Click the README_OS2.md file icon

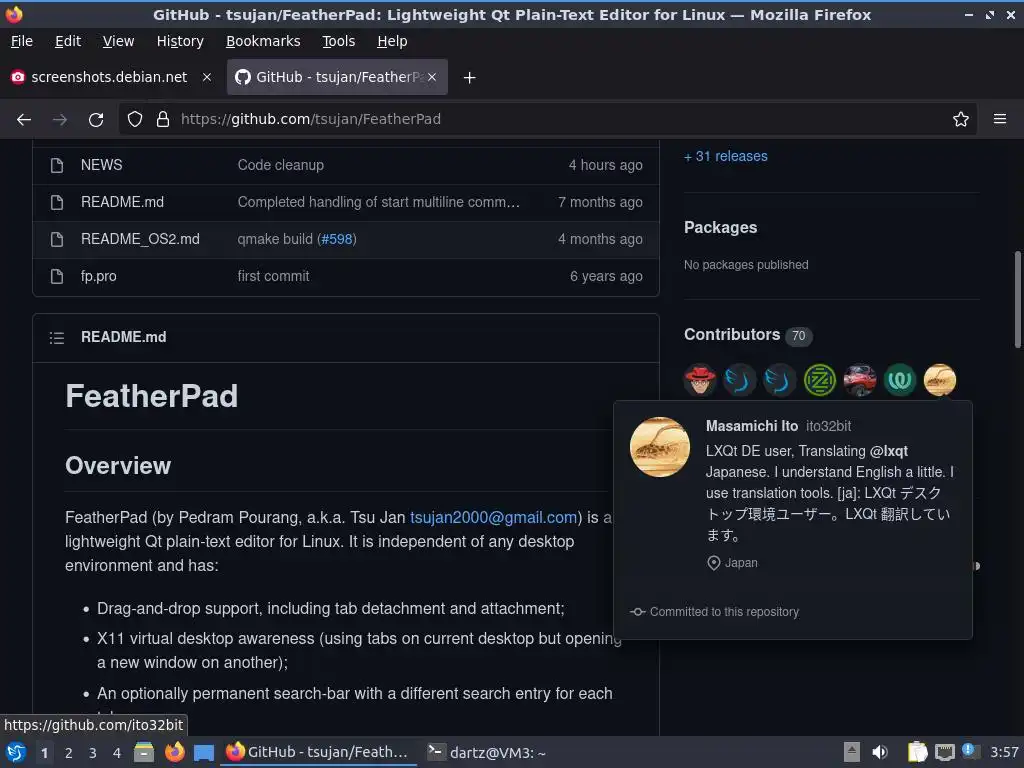point(57,240)
